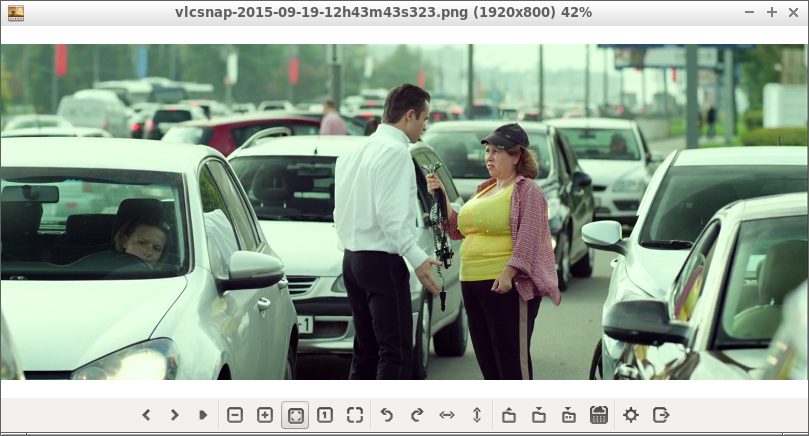Screen dimensions: 809x436
Task: Toggle the fit-to-window zoom mode
Action: click(x=295, y=415)
